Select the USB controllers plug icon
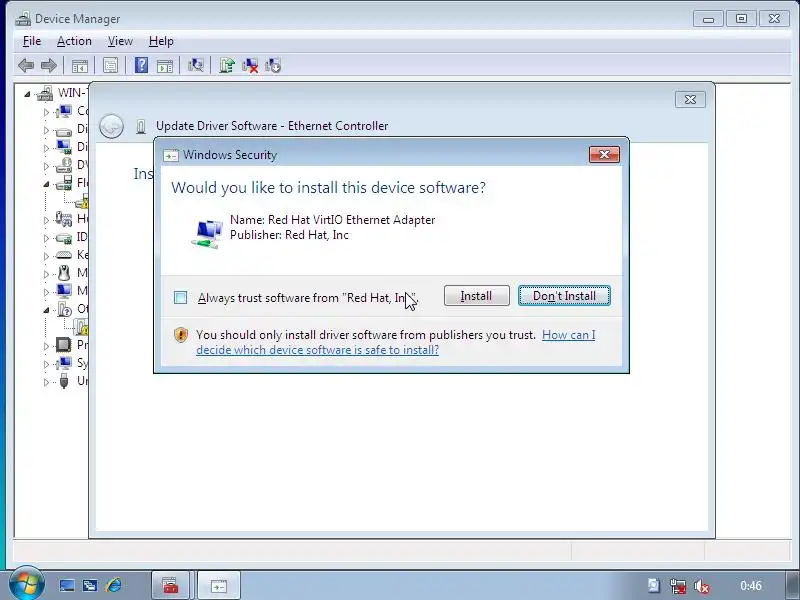This screenshot has width=800, height=600. pos(64,381)
